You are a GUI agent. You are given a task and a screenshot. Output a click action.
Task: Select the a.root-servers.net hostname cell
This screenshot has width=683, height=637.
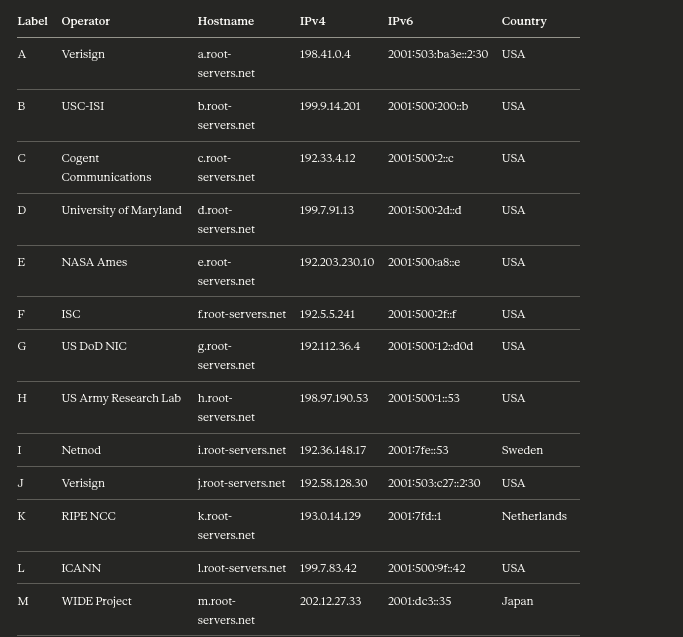(226, 64)
